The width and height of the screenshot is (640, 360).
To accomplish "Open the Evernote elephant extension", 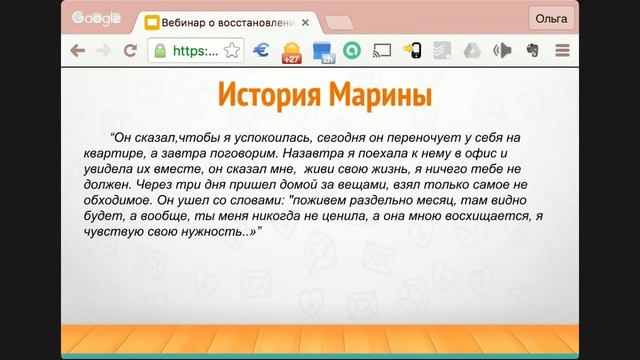I will point(532,51).
